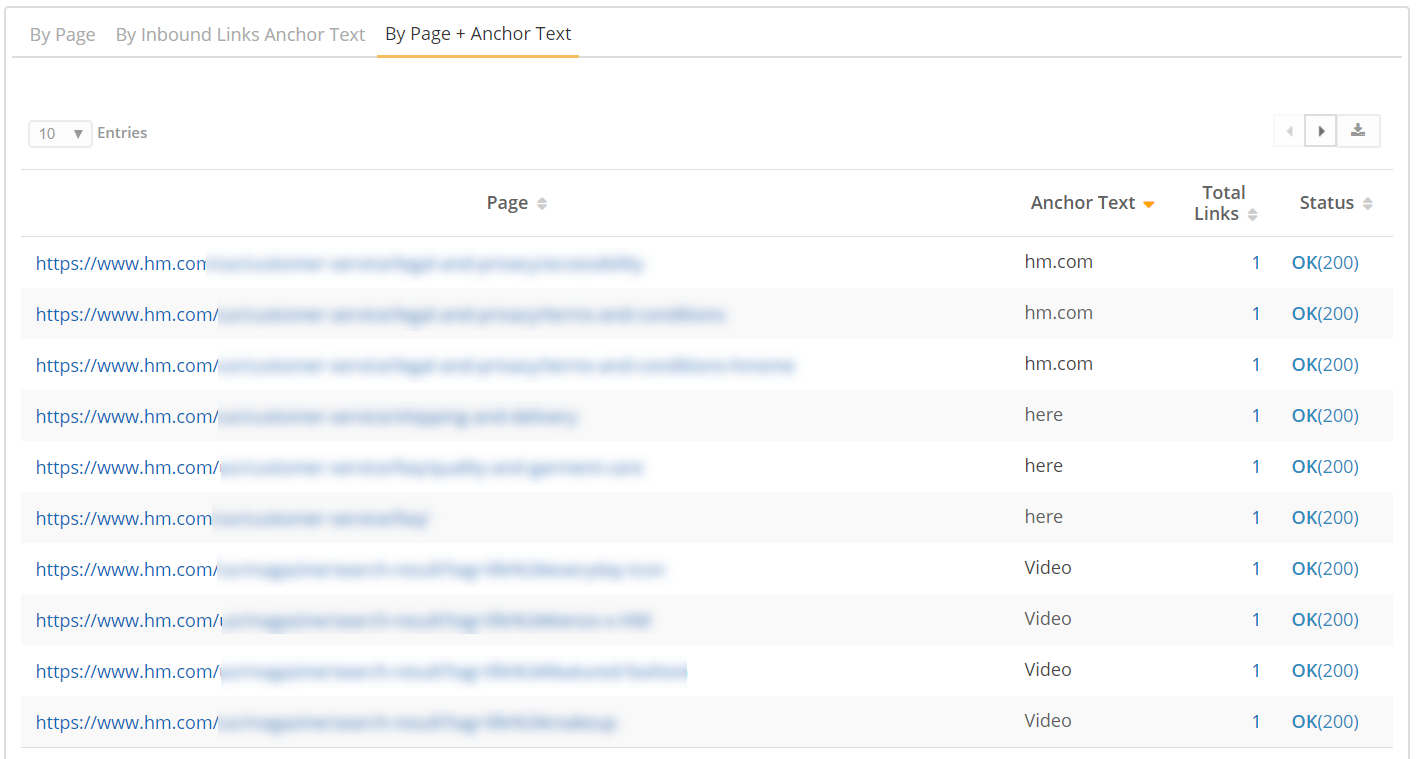Switch to the By Page tab
The height and width of the screenshot is (759, 1417).
[62, 33]
